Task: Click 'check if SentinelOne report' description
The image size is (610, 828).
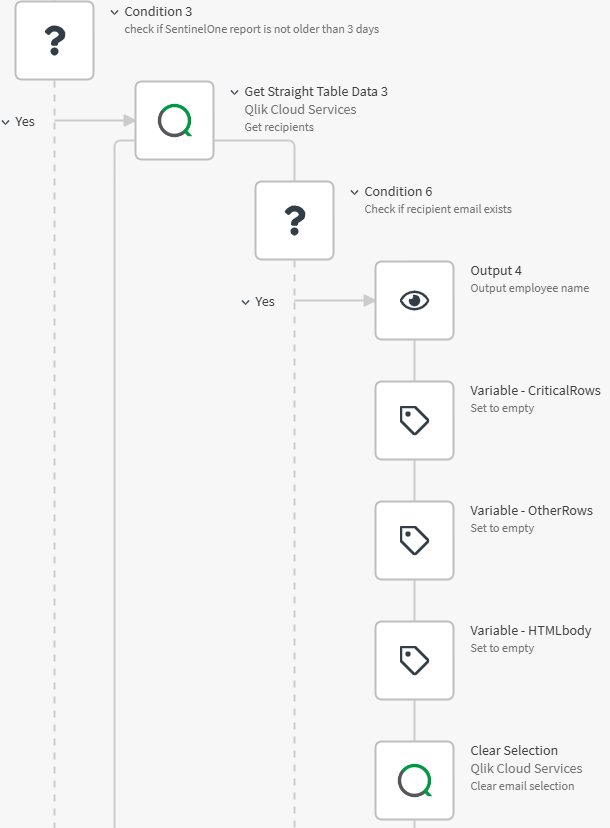Action: [251, 29]
